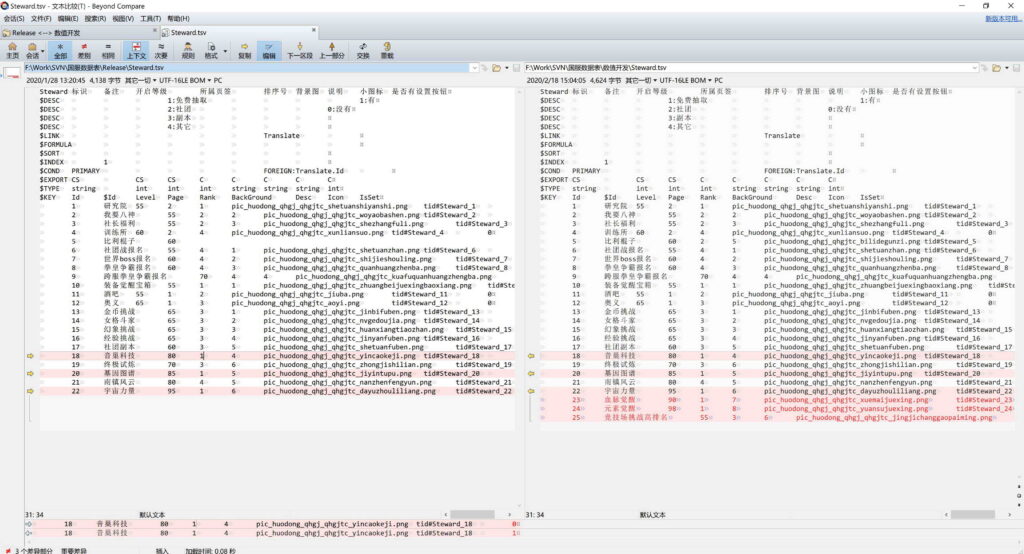Image resolution: width=1024 pixels, height=554 pixels.
Task: Expand the 格式 (Format) dropdown arrow
Action: click(x=226, y=51)
